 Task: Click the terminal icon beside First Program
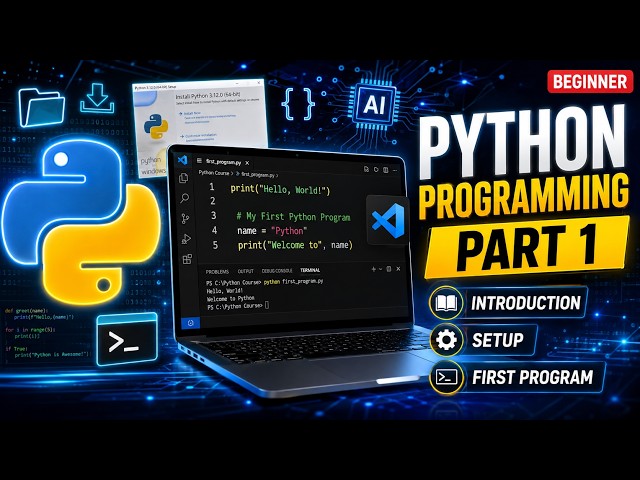point(447,377)
